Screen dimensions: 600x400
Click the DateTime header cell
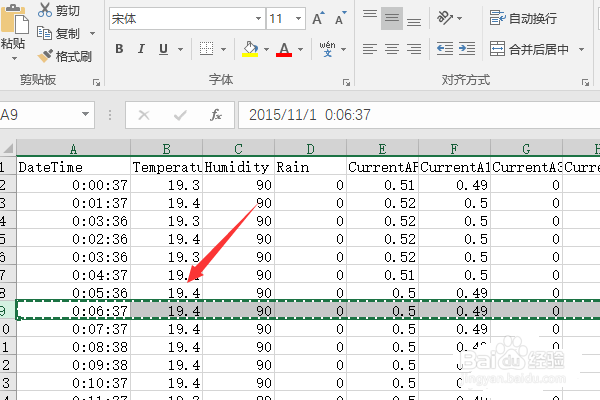[x=73, y=167]
